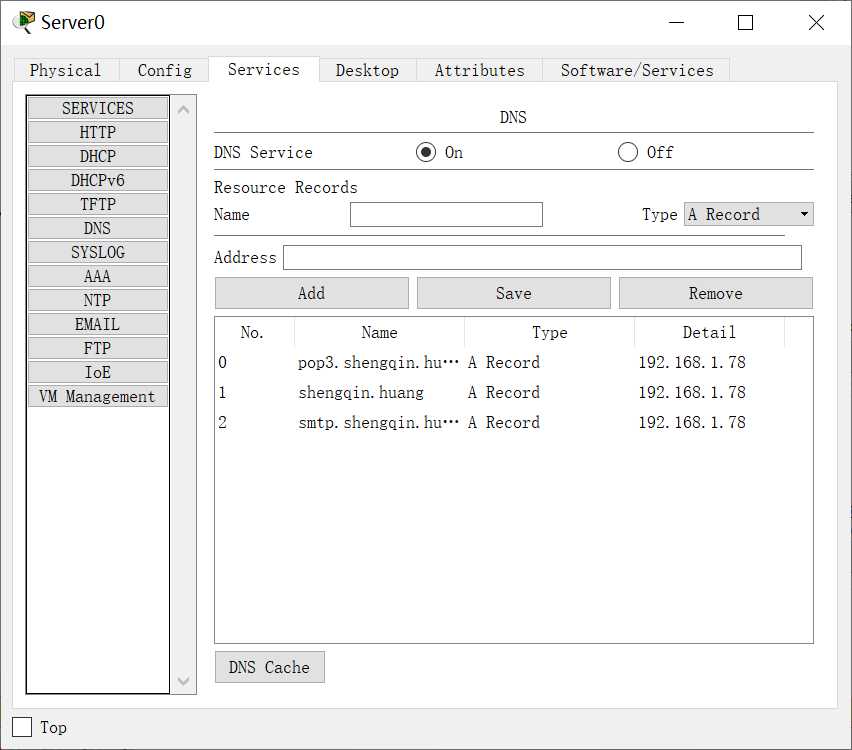Screen dimensions: 852x750
Task: Open the FTP service settings
Action: coord(98,348)
